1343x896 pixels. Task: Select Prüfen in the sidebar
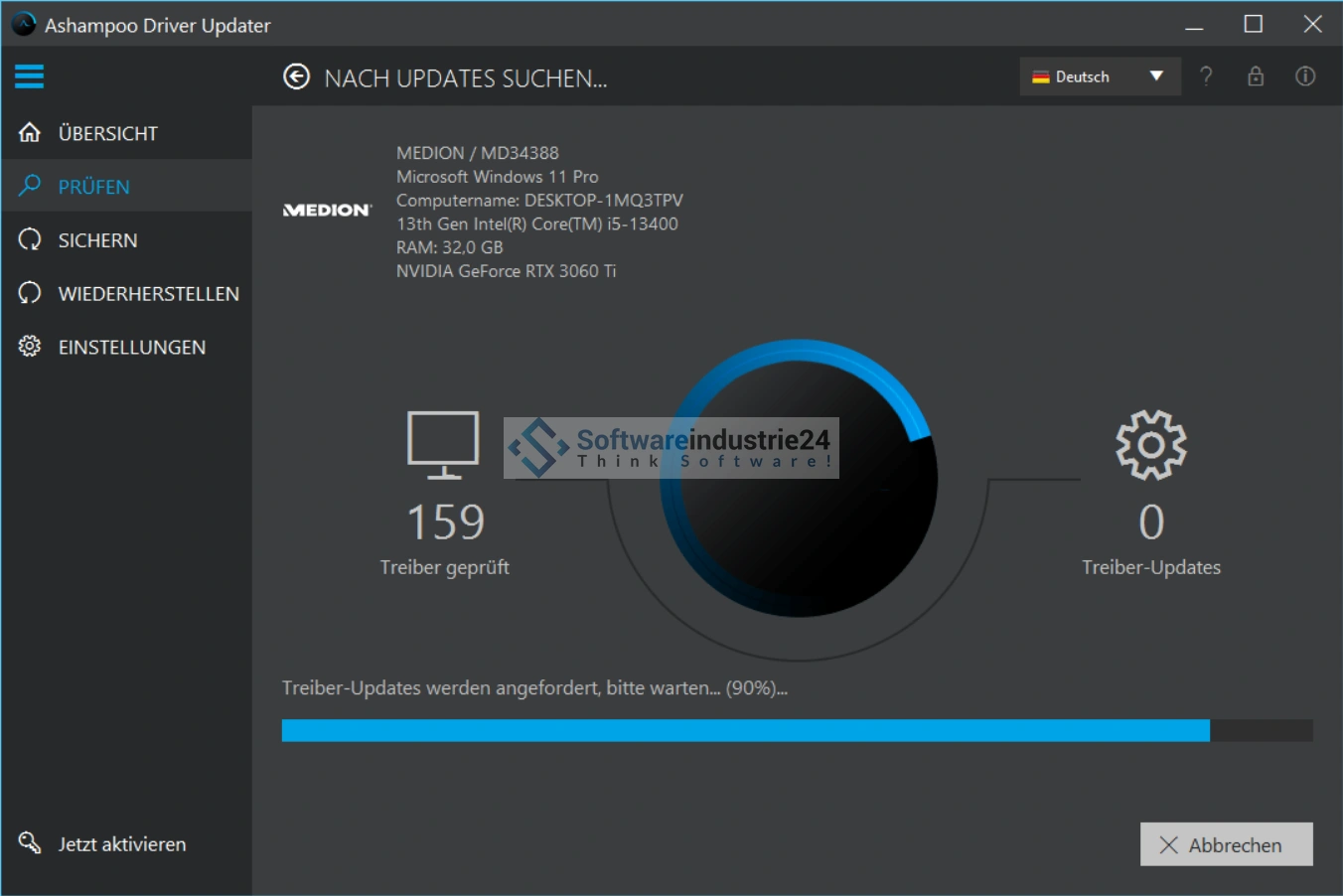93,187
